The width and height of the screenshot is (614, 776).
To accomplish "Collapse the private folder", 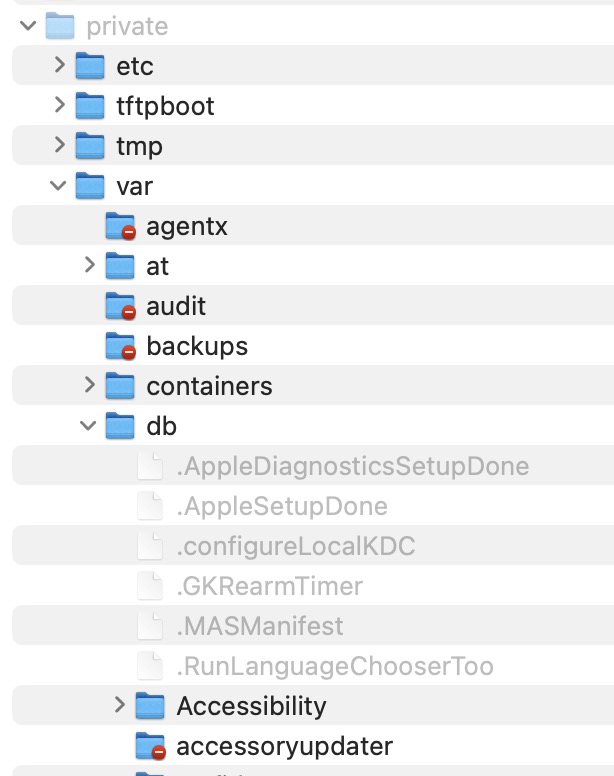I will pos(28,26).
